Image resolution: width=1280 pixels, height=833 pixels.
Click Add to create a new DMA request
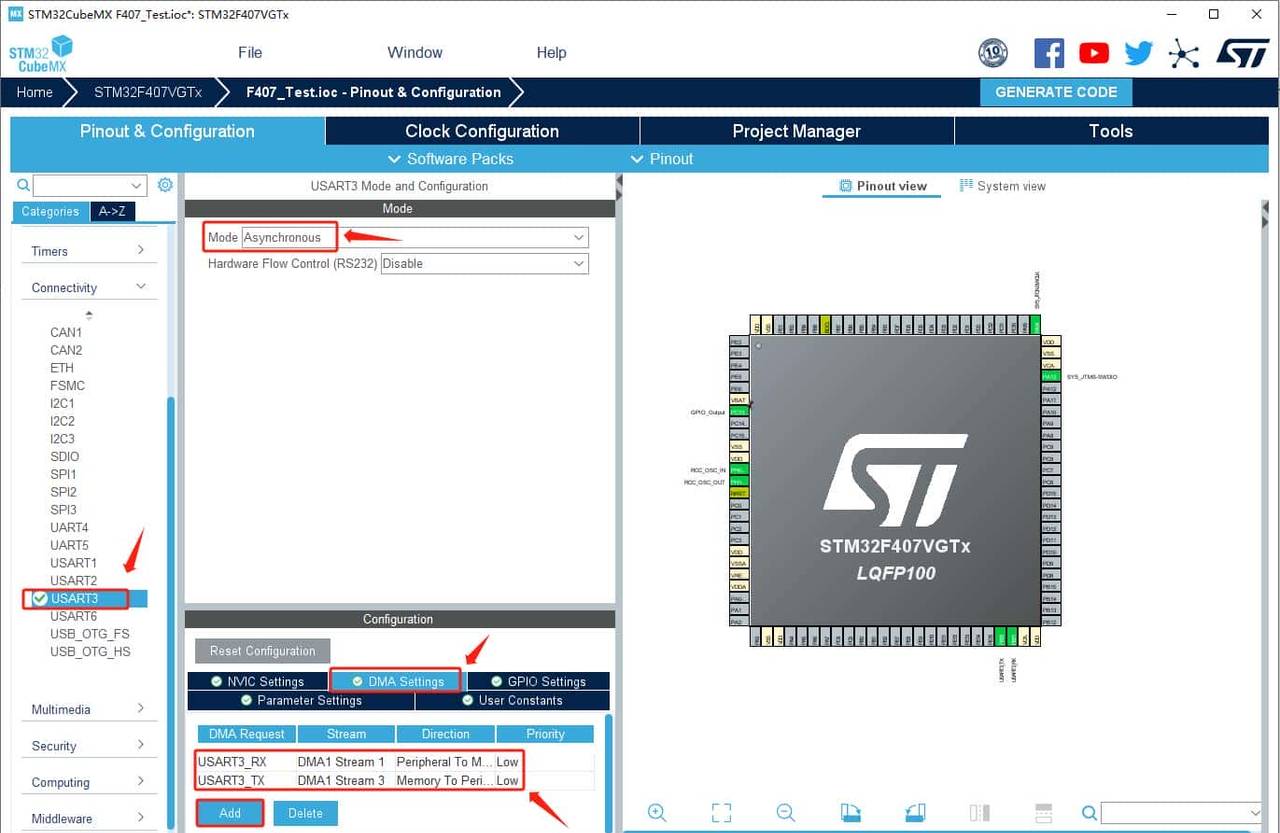(x=229, y=813)
